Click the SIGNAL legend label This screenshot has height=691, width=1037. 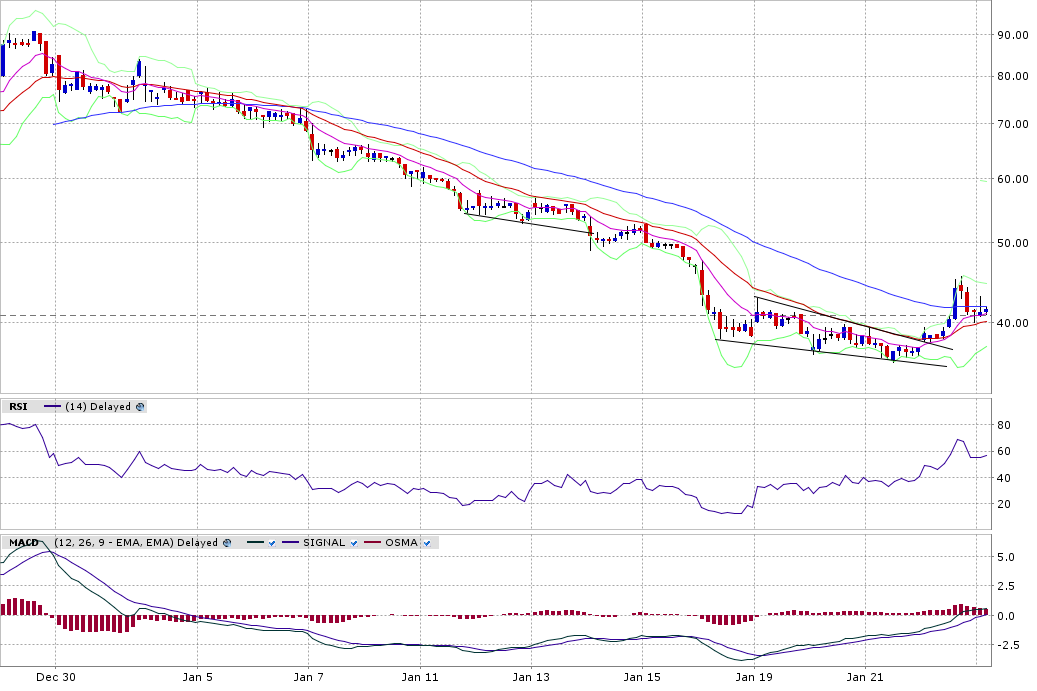[324, 543]
